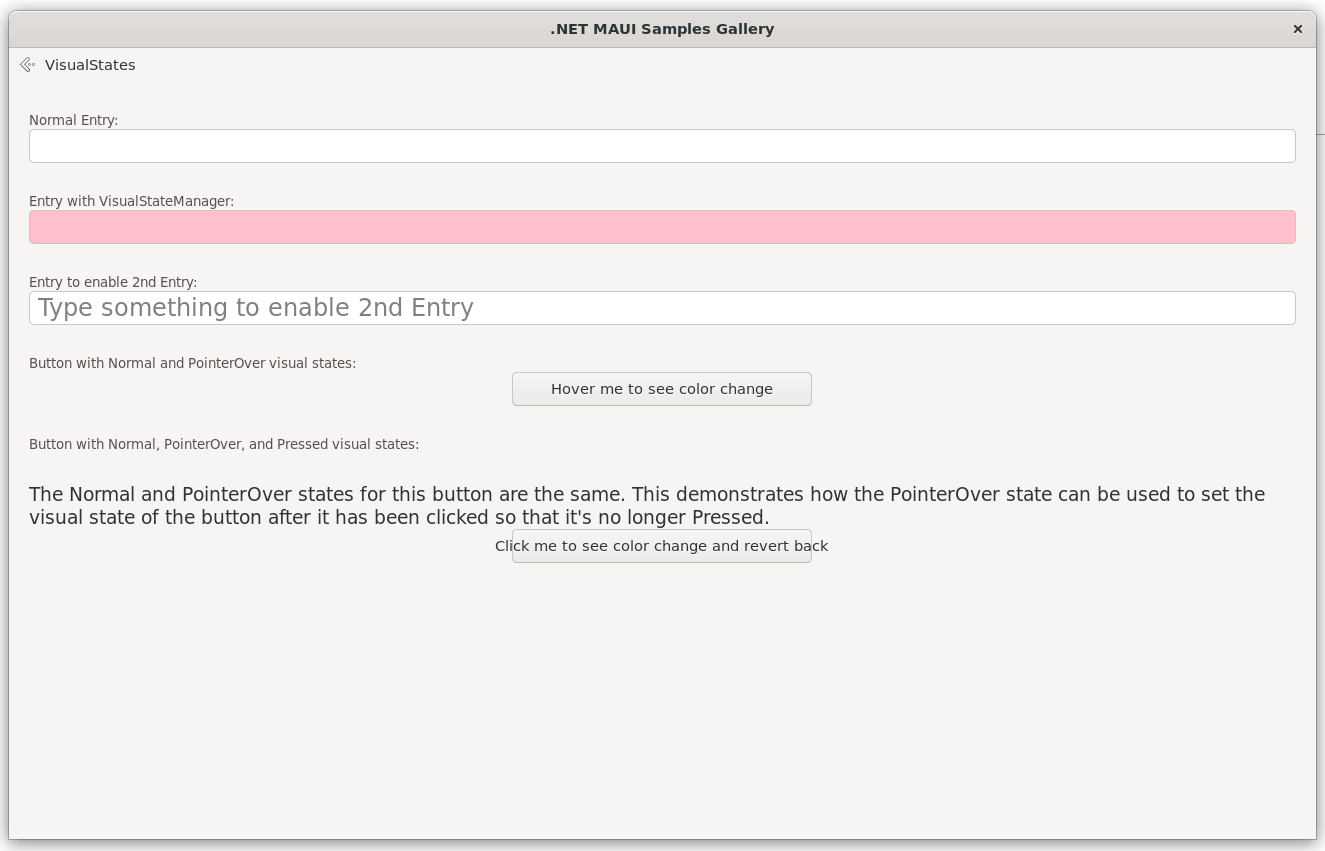Click the paragraph line ending 'no longer Pressed.'
This screenshot has width=1325, height=851.
click(399, 518)
